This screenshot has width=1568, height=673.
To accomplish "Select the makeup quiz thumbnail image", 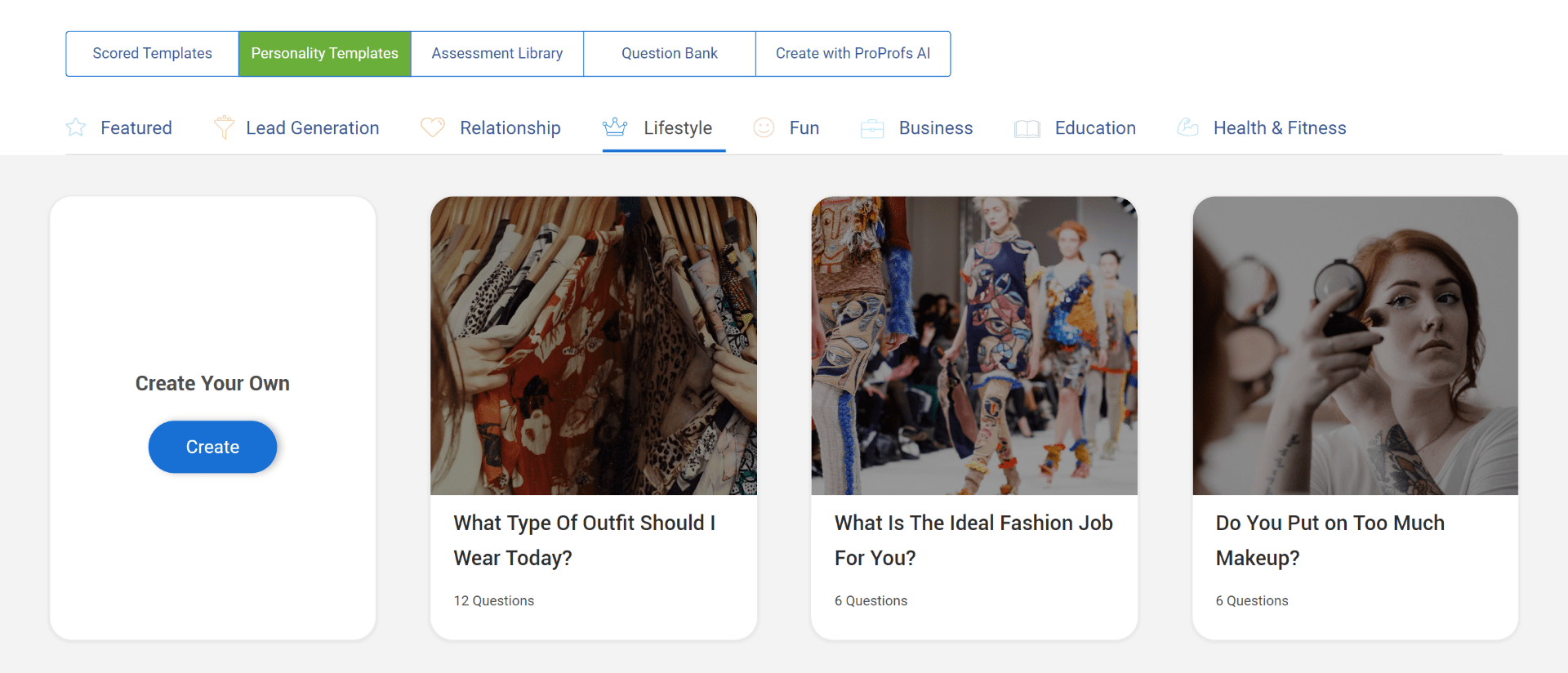I will tap(1355, 345).
